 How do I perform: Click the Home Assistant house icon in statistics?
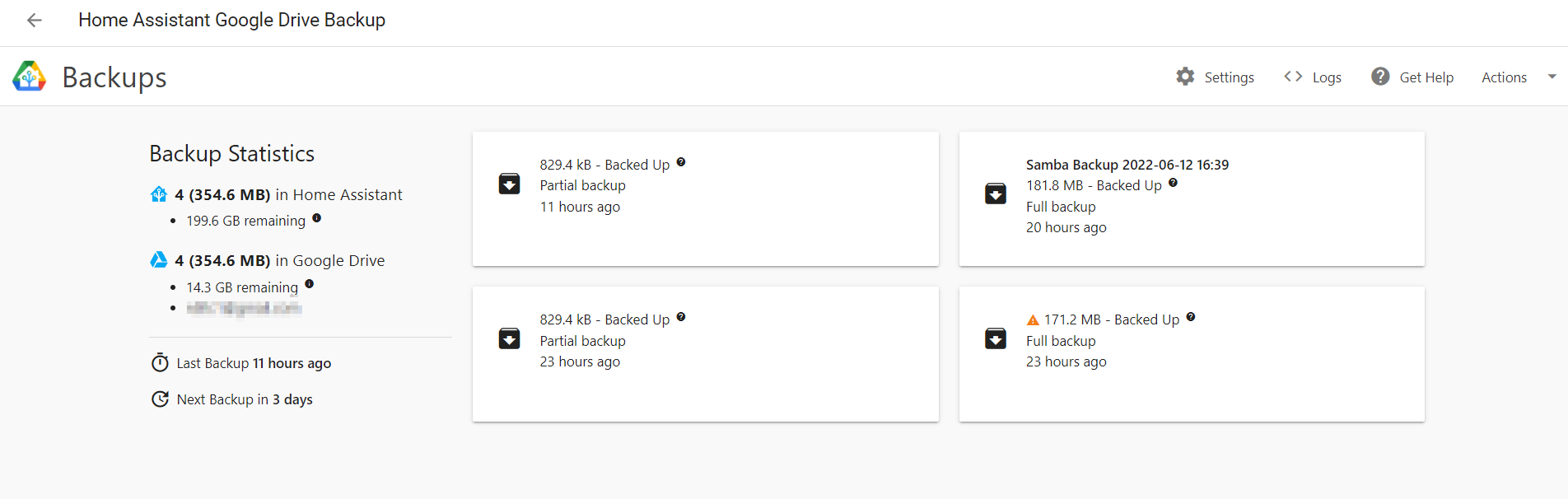click(x=159, y=194)
